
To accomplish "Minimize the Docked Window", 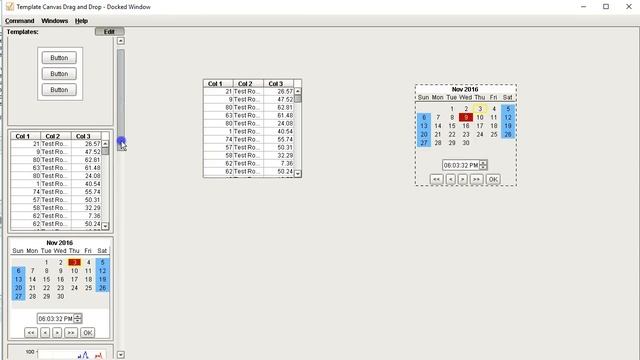I will click(584, 7).
